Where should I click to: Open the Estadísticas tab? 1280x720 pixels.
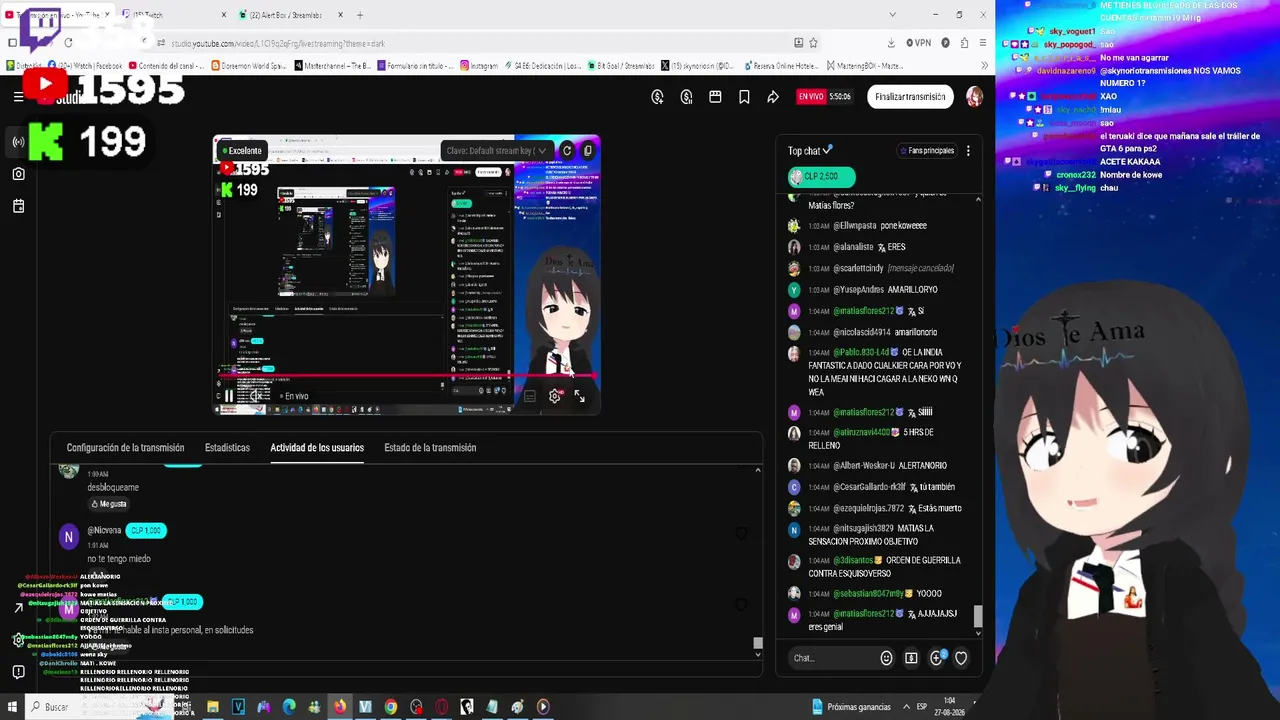click(x=227, y=448)
